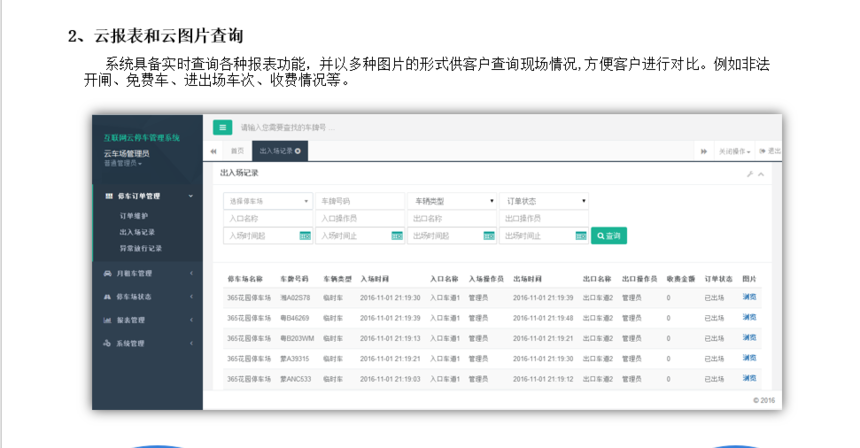Open 异常放行记录 in the sidebar

tap(141, 248)
